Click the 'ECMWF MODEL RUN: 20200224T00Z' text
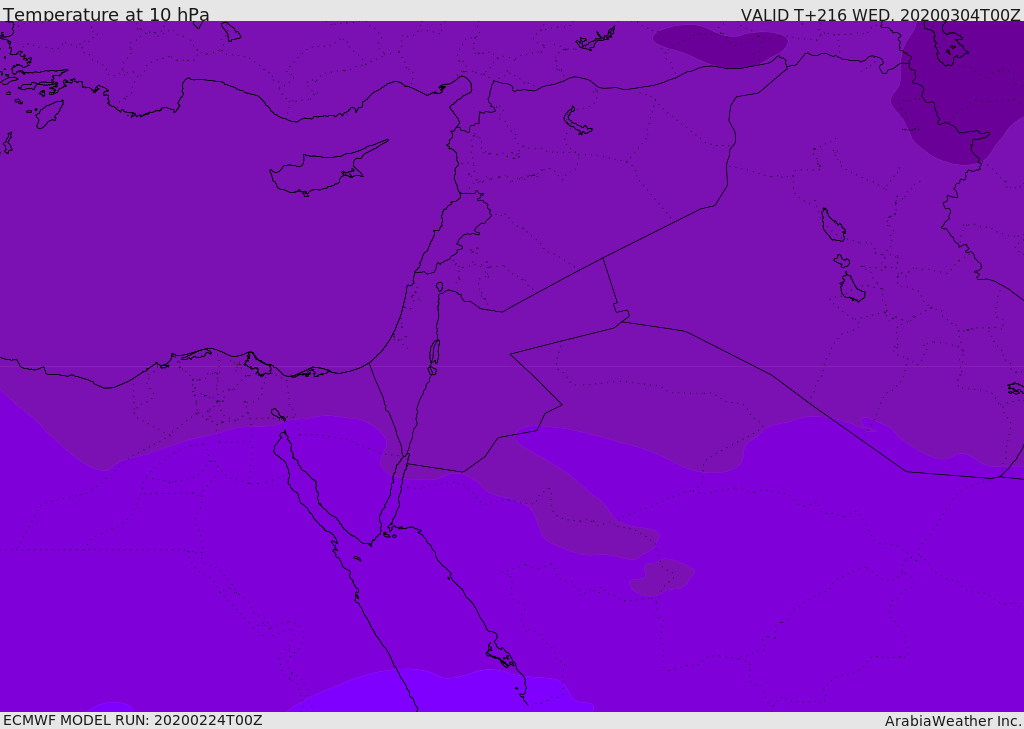 click(x=133, y=720)
